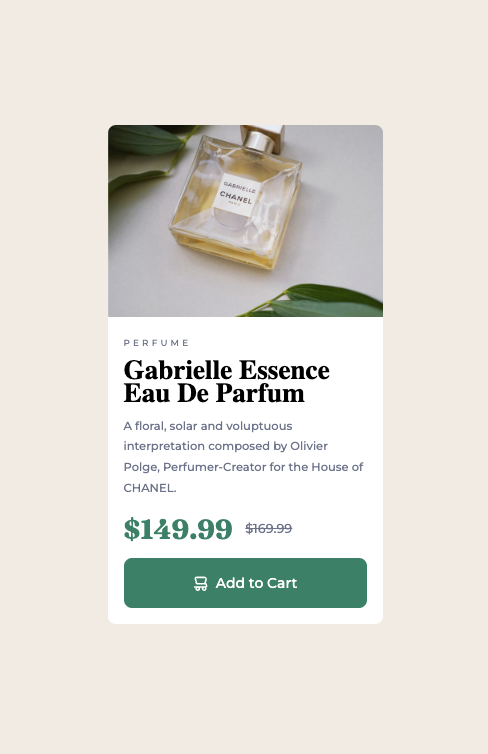Click the words "Eau De Parfum" in heading
Viewport: 488px width, 754px height.
[x=214, y=393]
